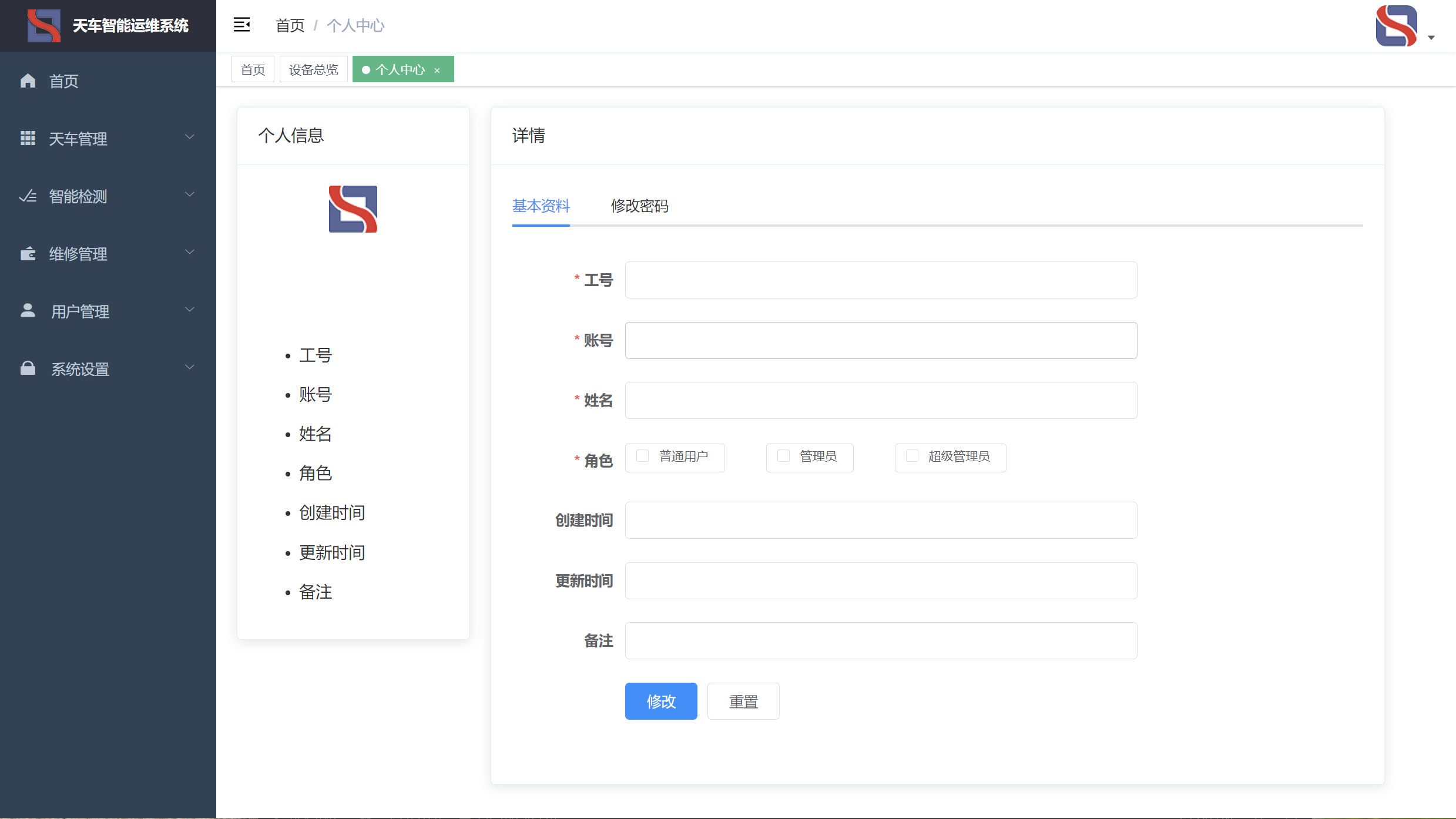Click into the 账号 input field

pyautogui.click(x=880, y=340)
